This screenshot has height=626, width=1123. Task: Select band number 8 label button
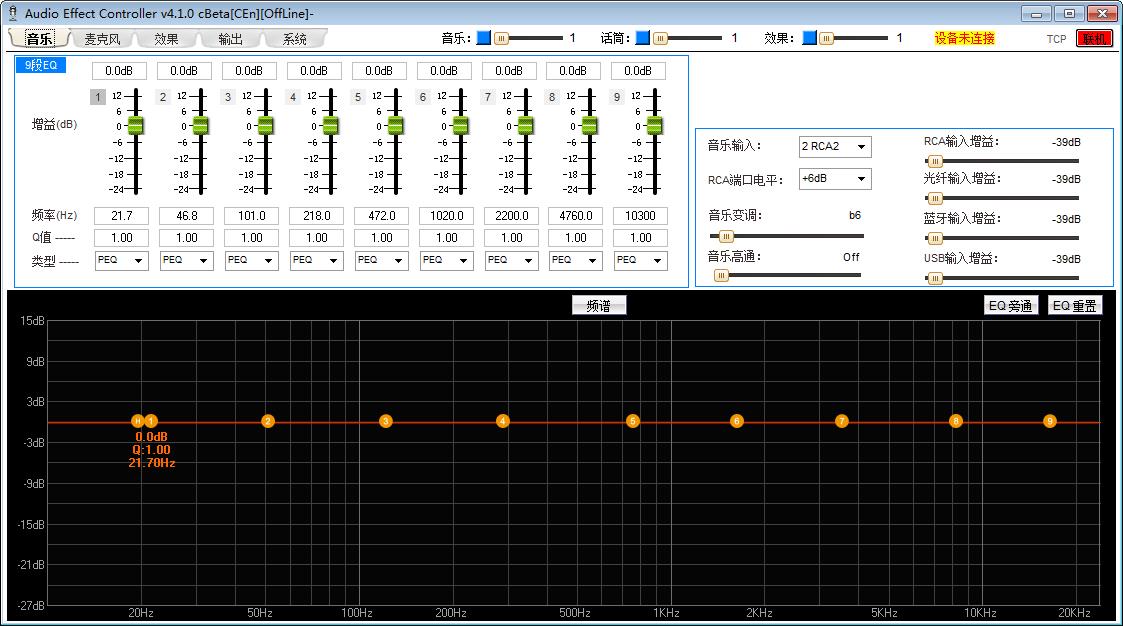pyautogui.click(x=551, y=97)
